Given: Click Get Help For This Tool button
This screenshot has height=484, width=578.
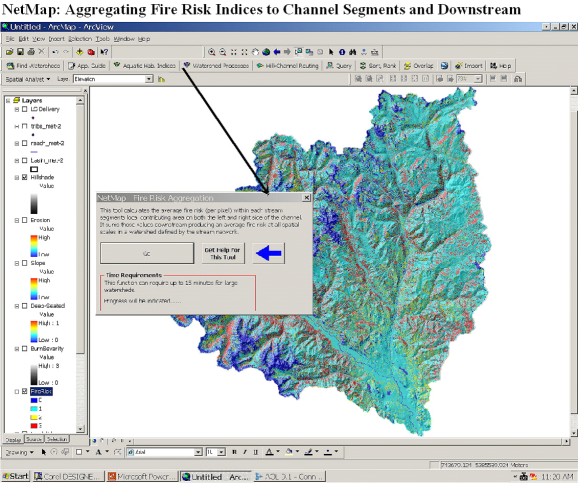Looking at the screenshot, I should [223, 253].
